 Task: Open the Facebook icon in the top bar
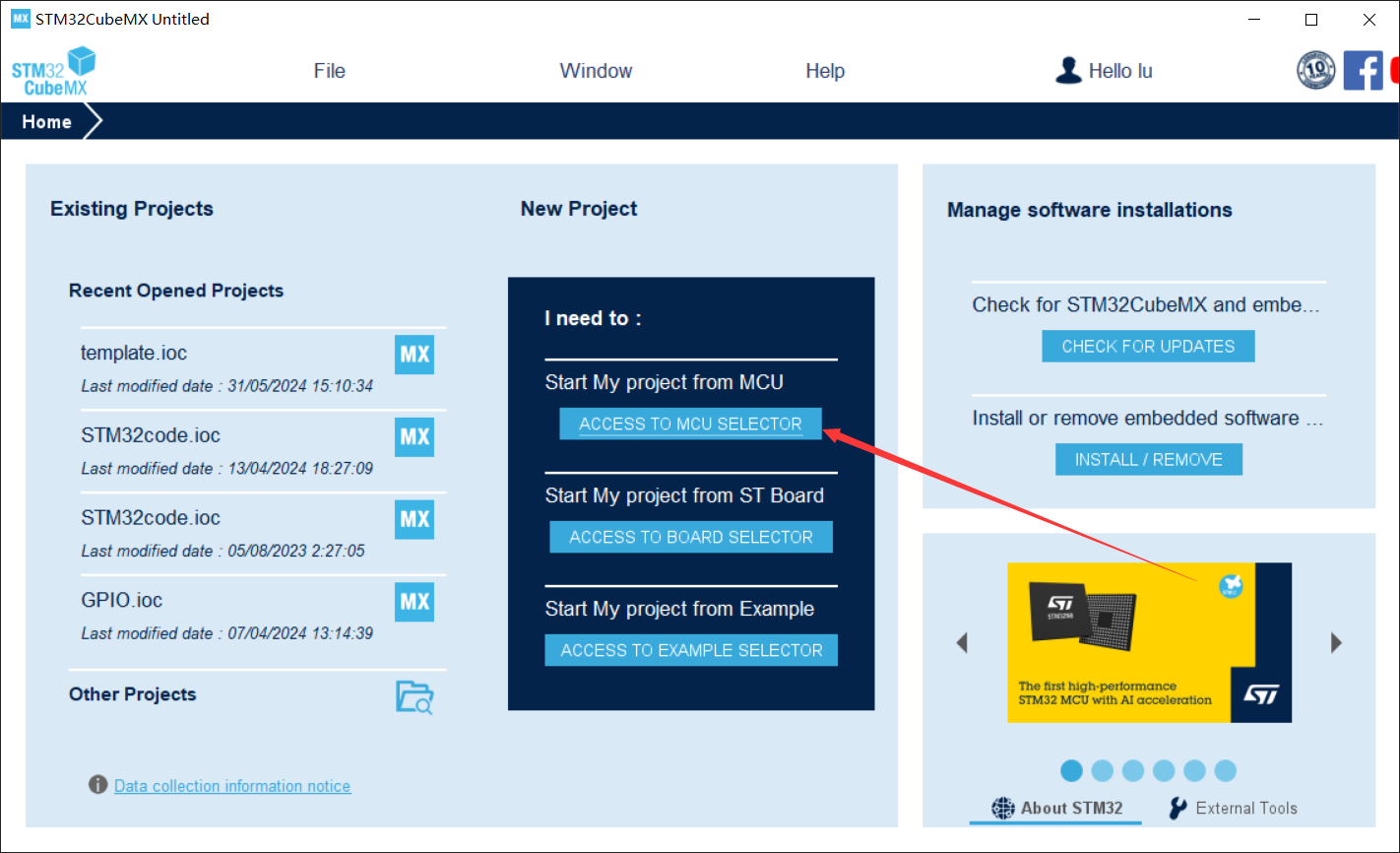coord(1363,71)
